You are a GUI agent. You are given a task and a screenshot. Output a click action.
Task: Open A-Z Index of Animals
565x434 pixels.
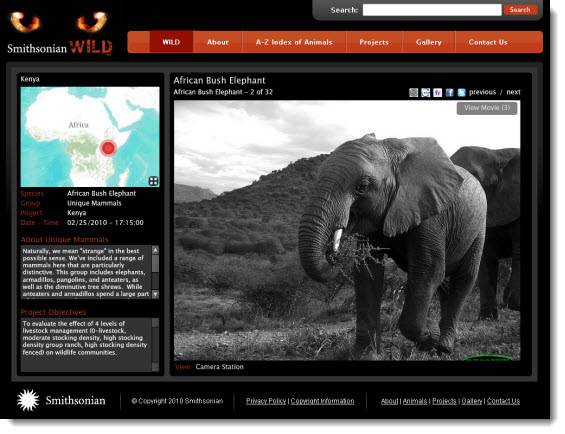(x=294, y=42)
